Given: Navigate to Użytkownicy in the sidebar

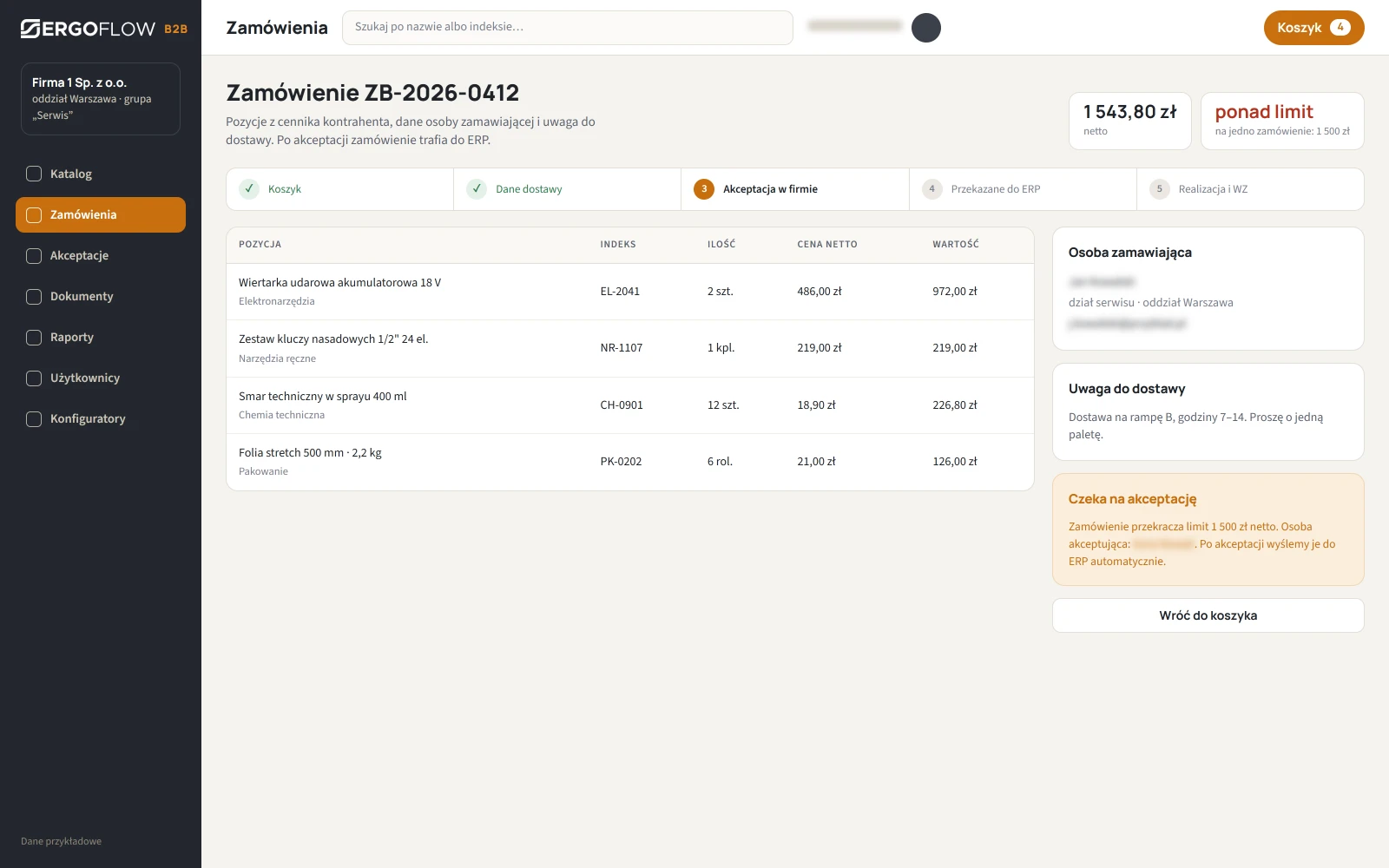Looking at the screenshot, I should tap(101, 378).
